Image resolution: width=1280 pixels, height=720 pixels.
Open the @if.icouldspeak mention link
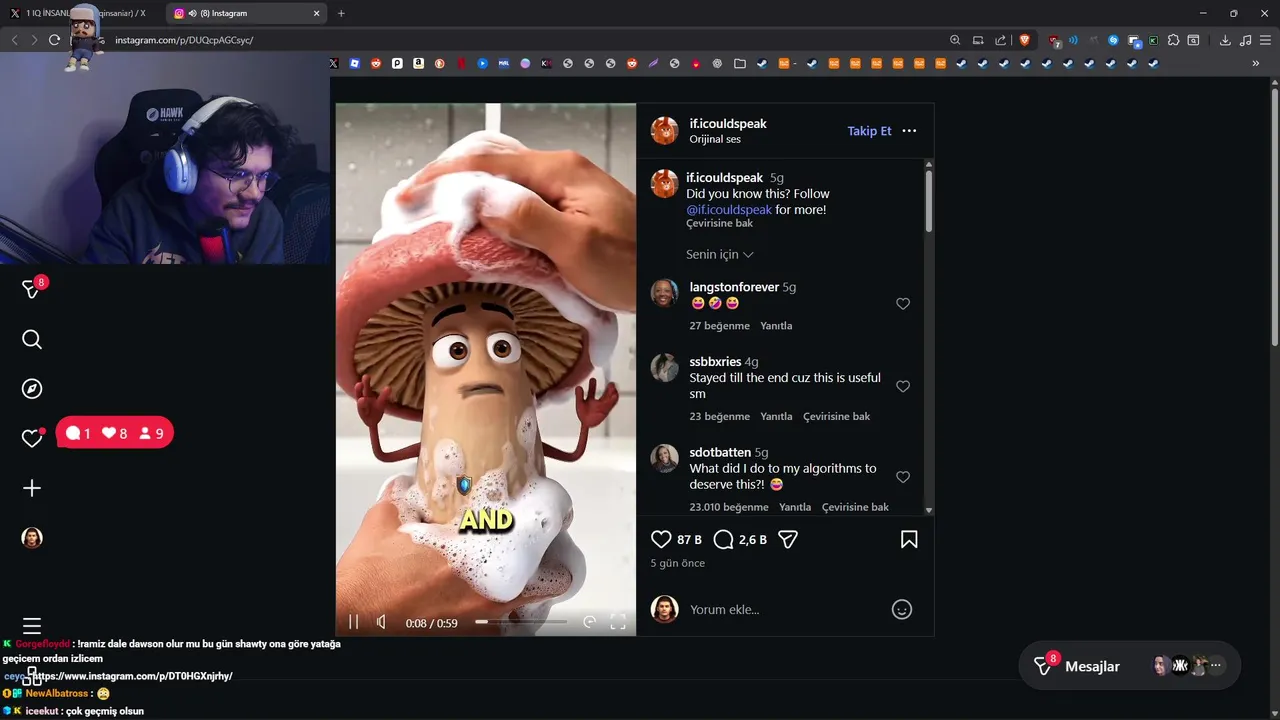[x=729, y=210]
